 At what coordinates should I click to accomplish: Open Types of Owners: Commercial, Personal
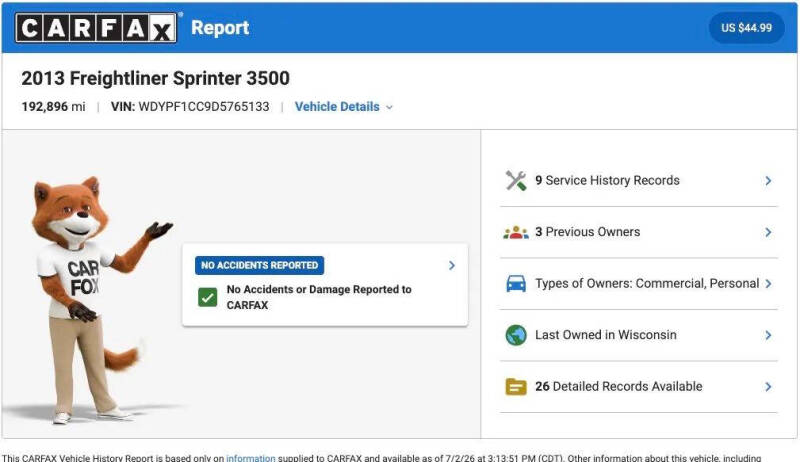pos(639,284)
